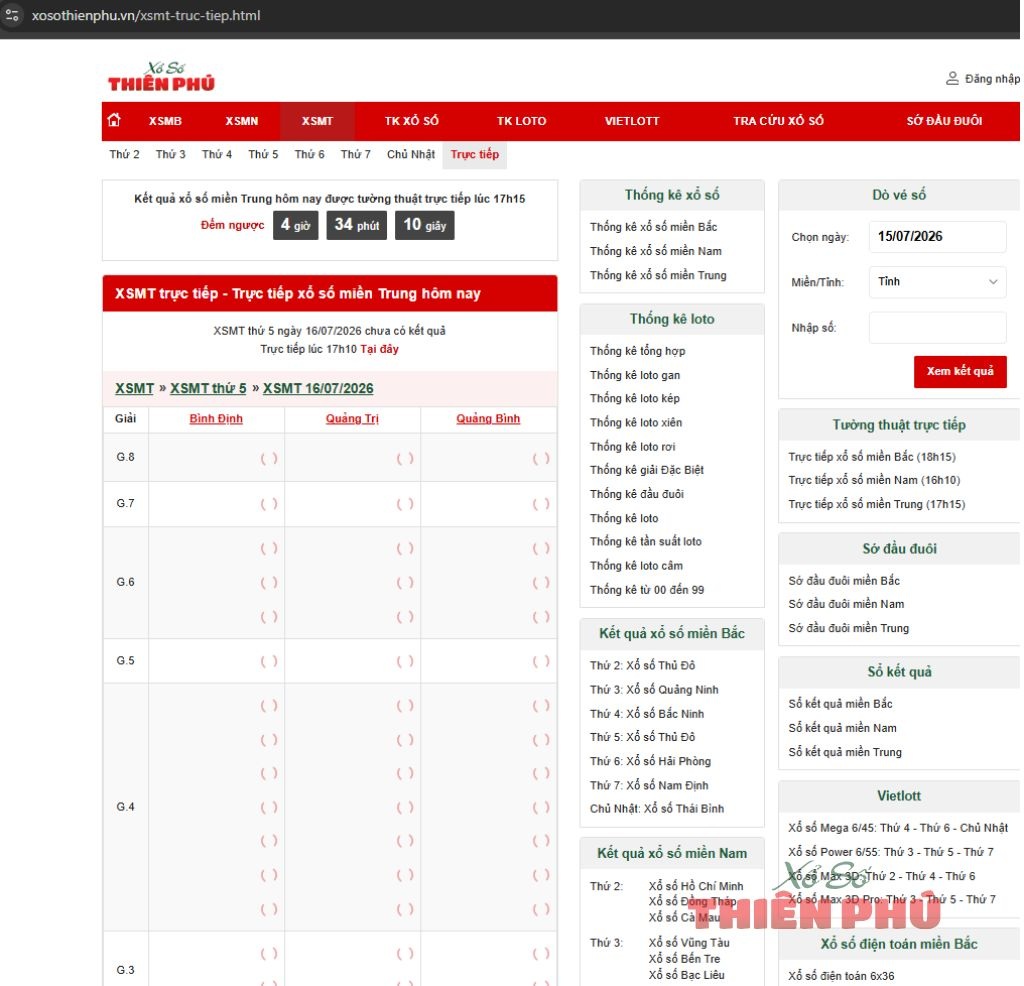1024x986 pixels.
Task: Click the XSMT breadcrumb link
Action: [x=135, y=388]
